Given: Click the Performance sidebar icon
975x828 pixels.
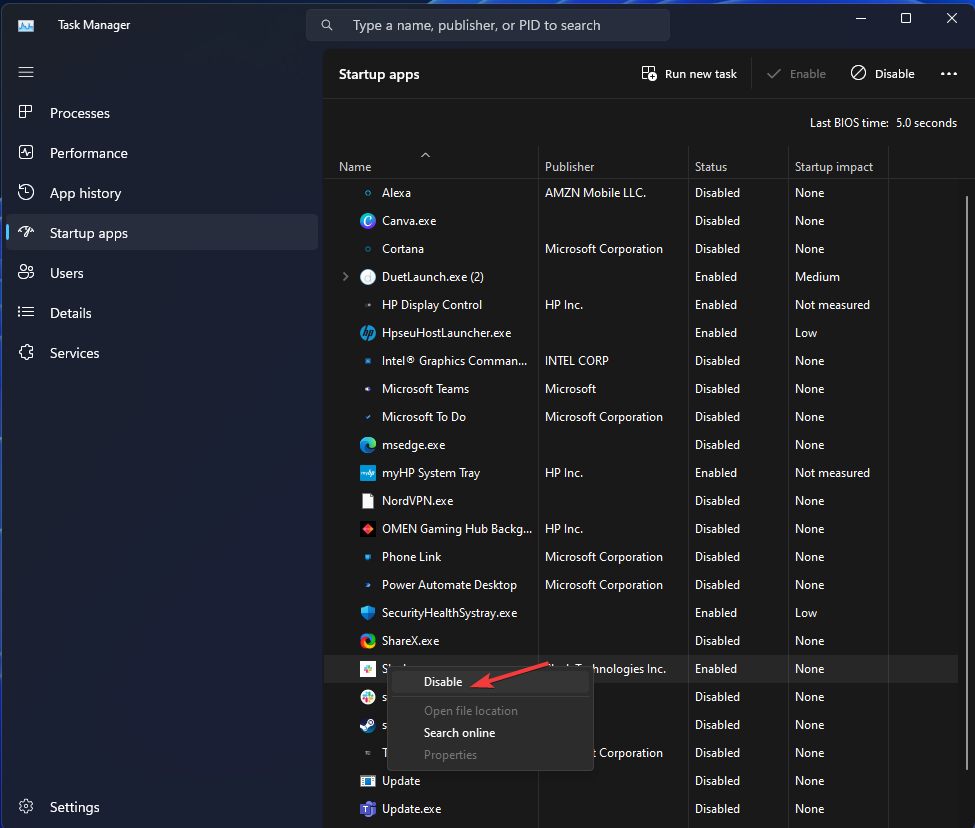Looking at the screenshot, I should point(26,152).
